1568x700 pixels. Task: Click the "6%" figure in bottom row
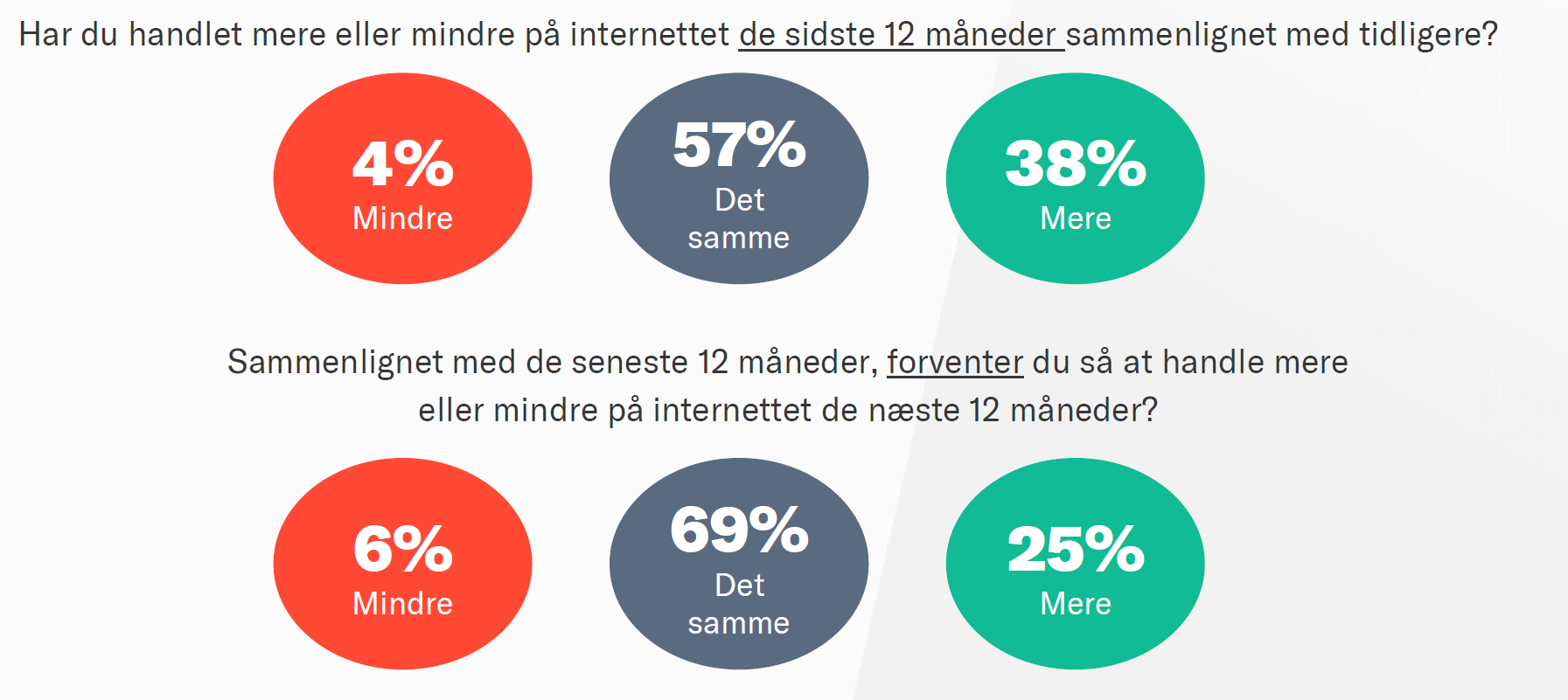(402, 549)
